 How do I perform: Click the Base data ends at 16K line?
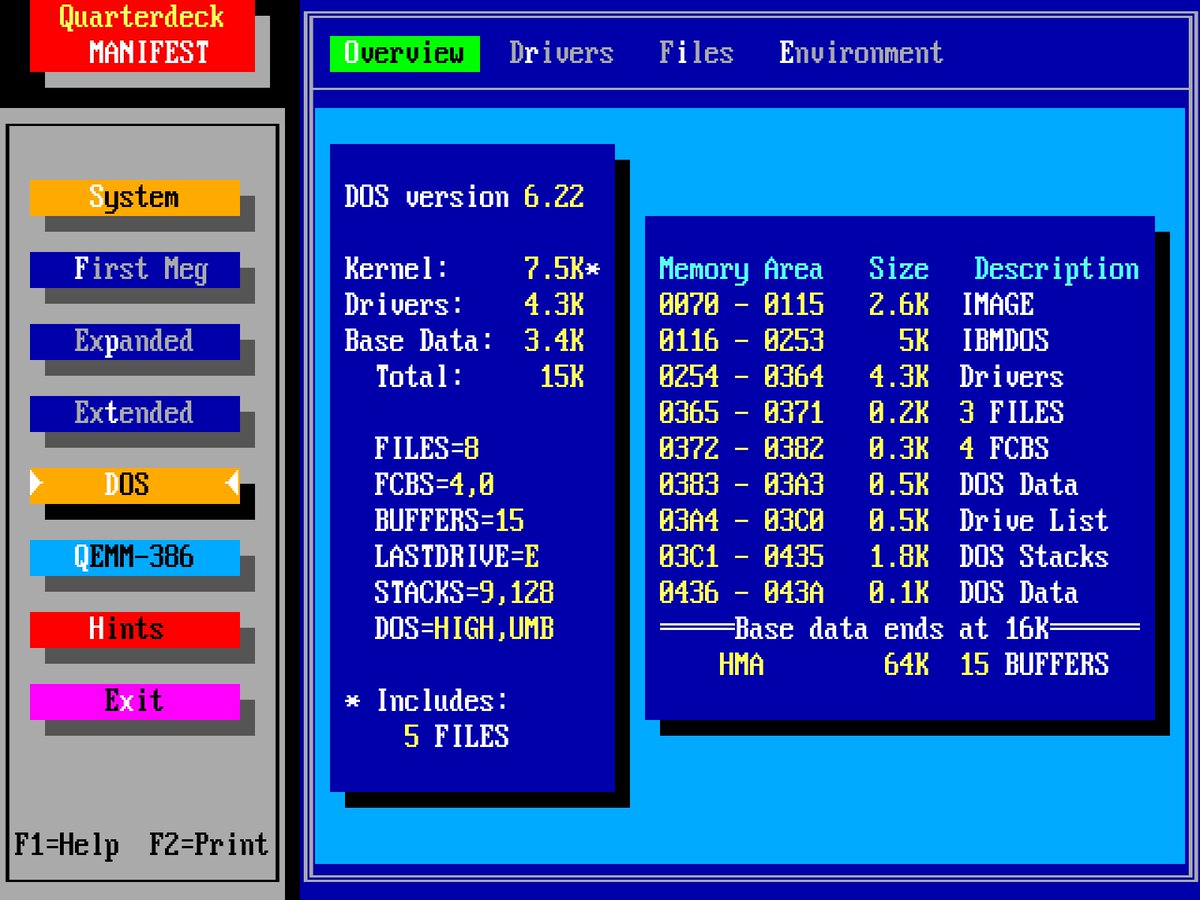(899, 629)
